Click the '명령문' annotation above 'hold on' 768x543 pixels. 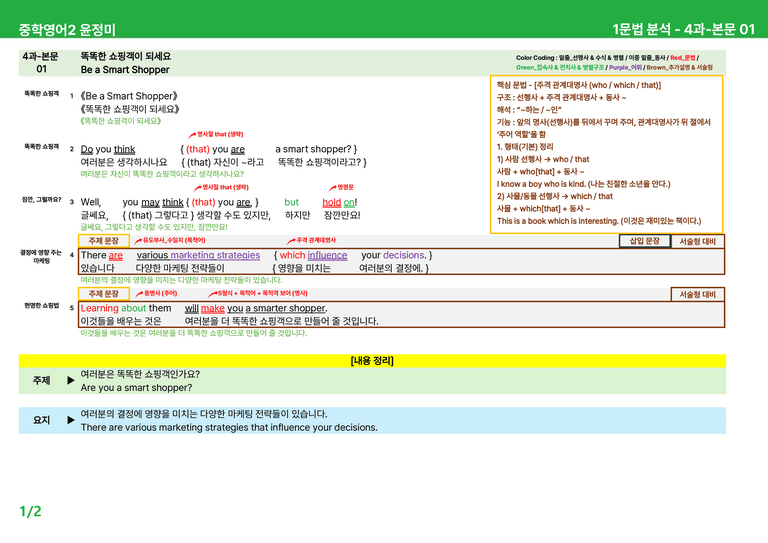tap(341, 187)
